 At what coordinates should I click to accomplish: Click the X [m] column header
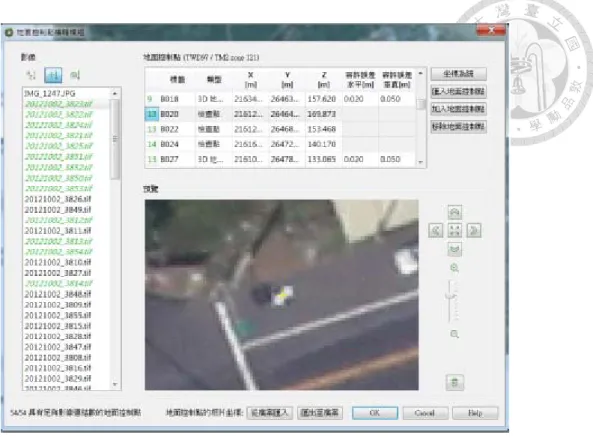(x=250, y=79)
